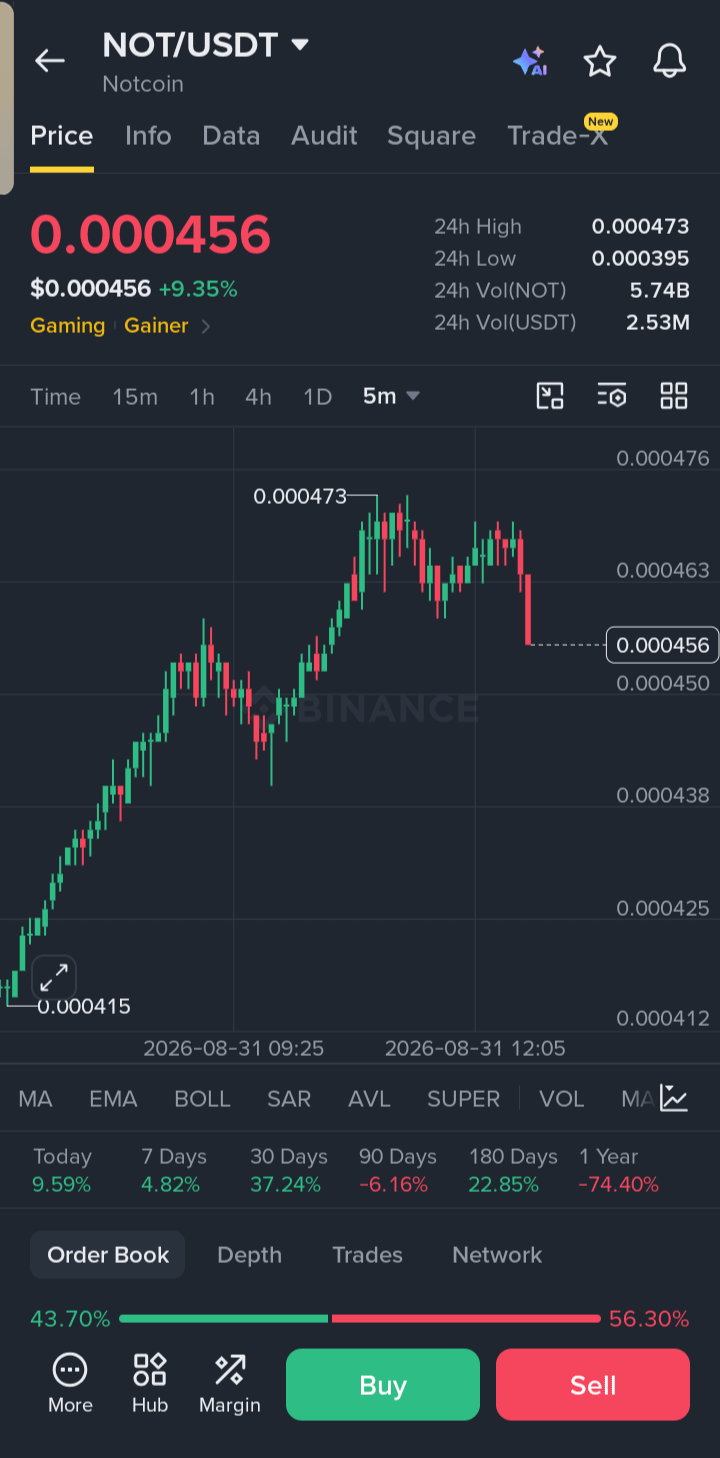Select the 1D interval

pos(317,397)
